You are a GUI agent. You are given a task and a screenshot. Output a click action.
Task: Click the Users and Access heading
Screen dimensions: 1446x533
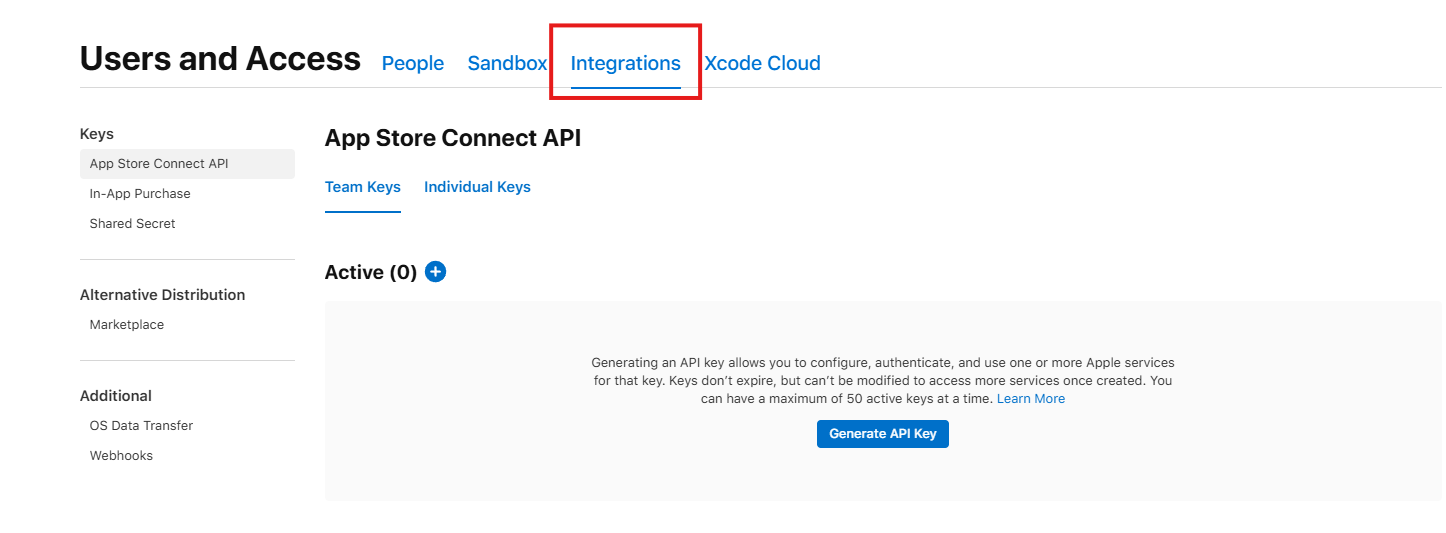pos(220,59)
